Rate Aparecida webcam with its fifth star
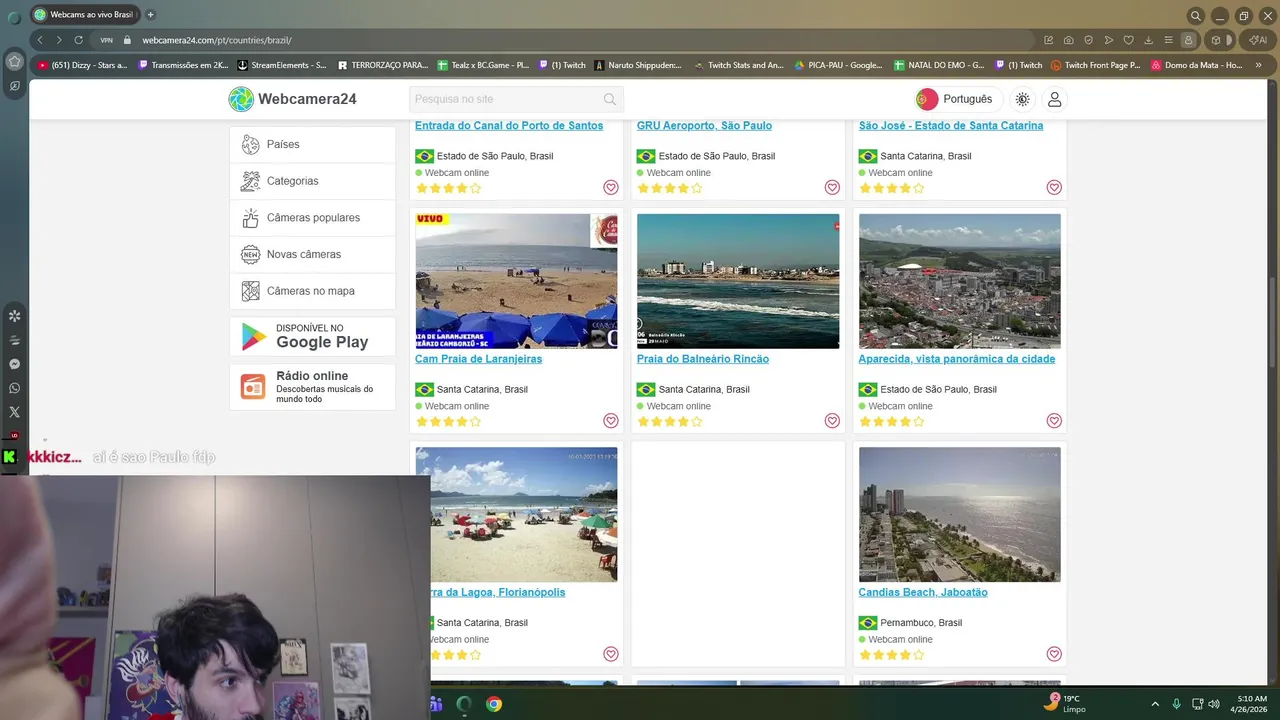The image size is (1280, 720). (918, 422)
